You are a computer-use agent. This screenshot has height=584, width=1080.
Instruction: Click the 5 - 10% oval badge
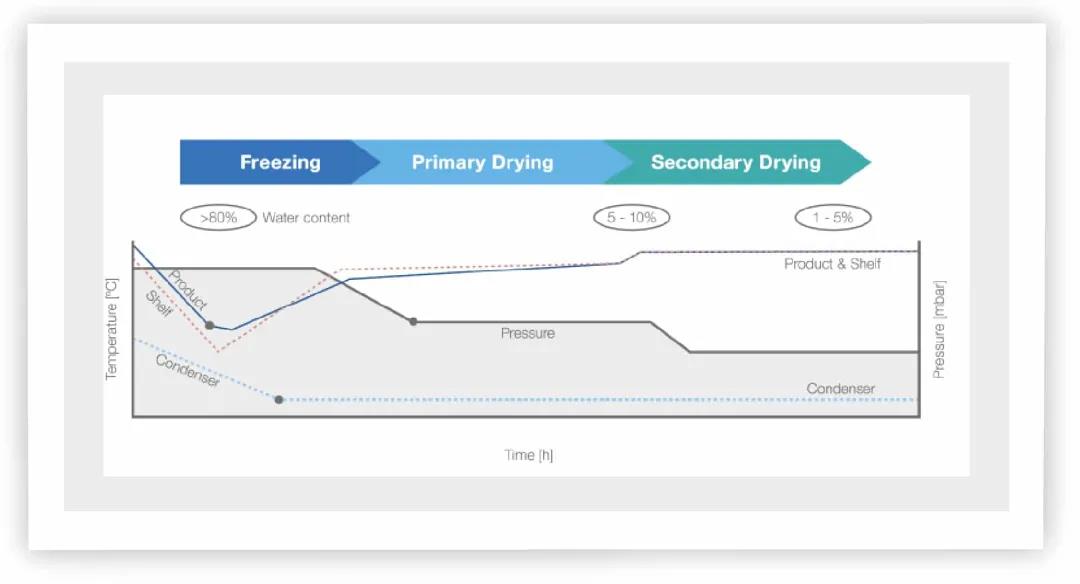631,217
